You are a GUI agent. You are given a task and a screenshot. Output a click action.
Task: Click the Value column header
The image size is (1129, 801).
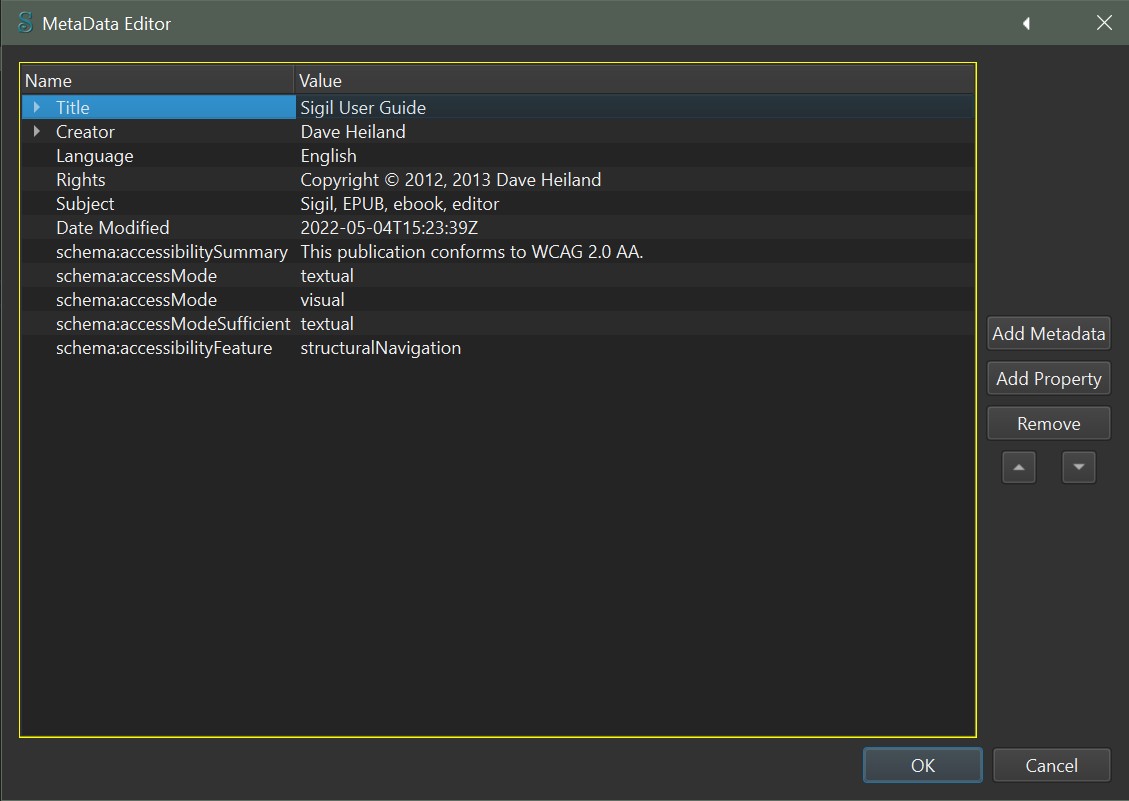pos(634,81)
